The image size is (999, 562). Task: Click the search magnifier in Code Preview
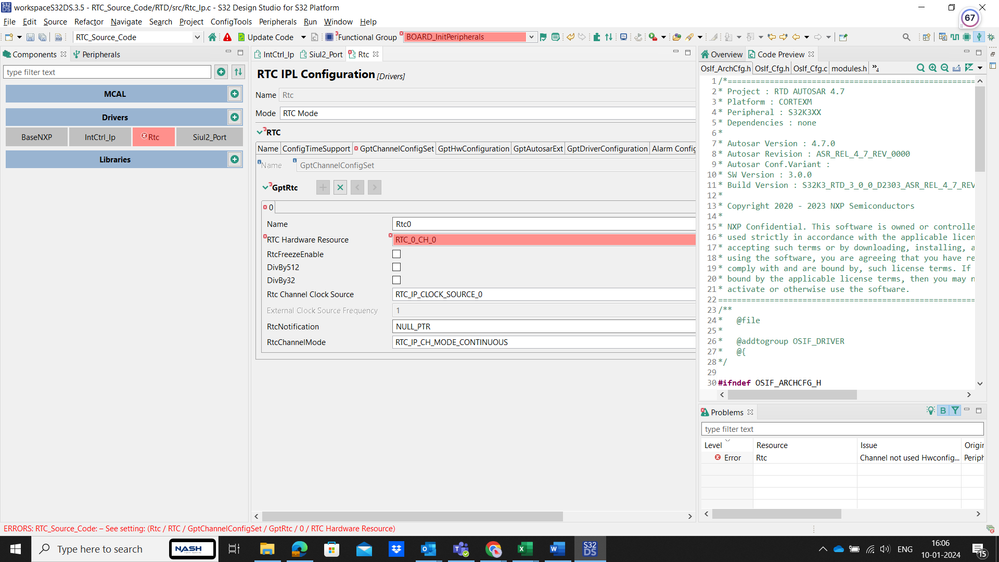pyautogui.click(x=920, y=68)
